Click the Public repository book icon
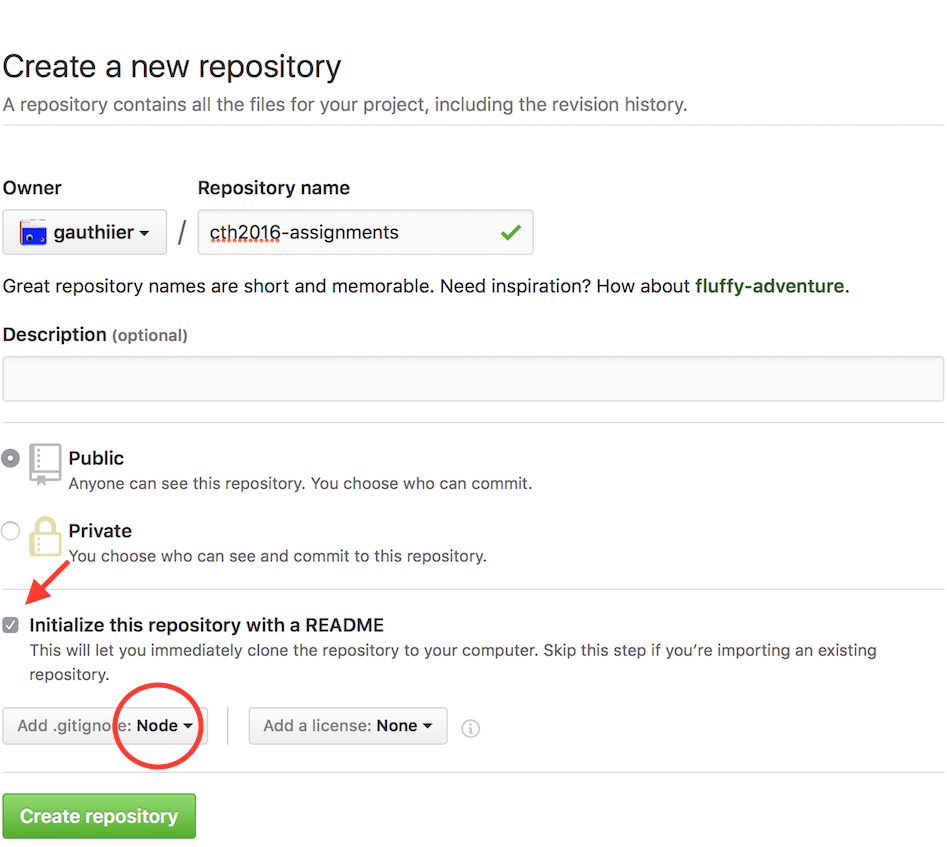947x847 pixels. tap(45, 464)
